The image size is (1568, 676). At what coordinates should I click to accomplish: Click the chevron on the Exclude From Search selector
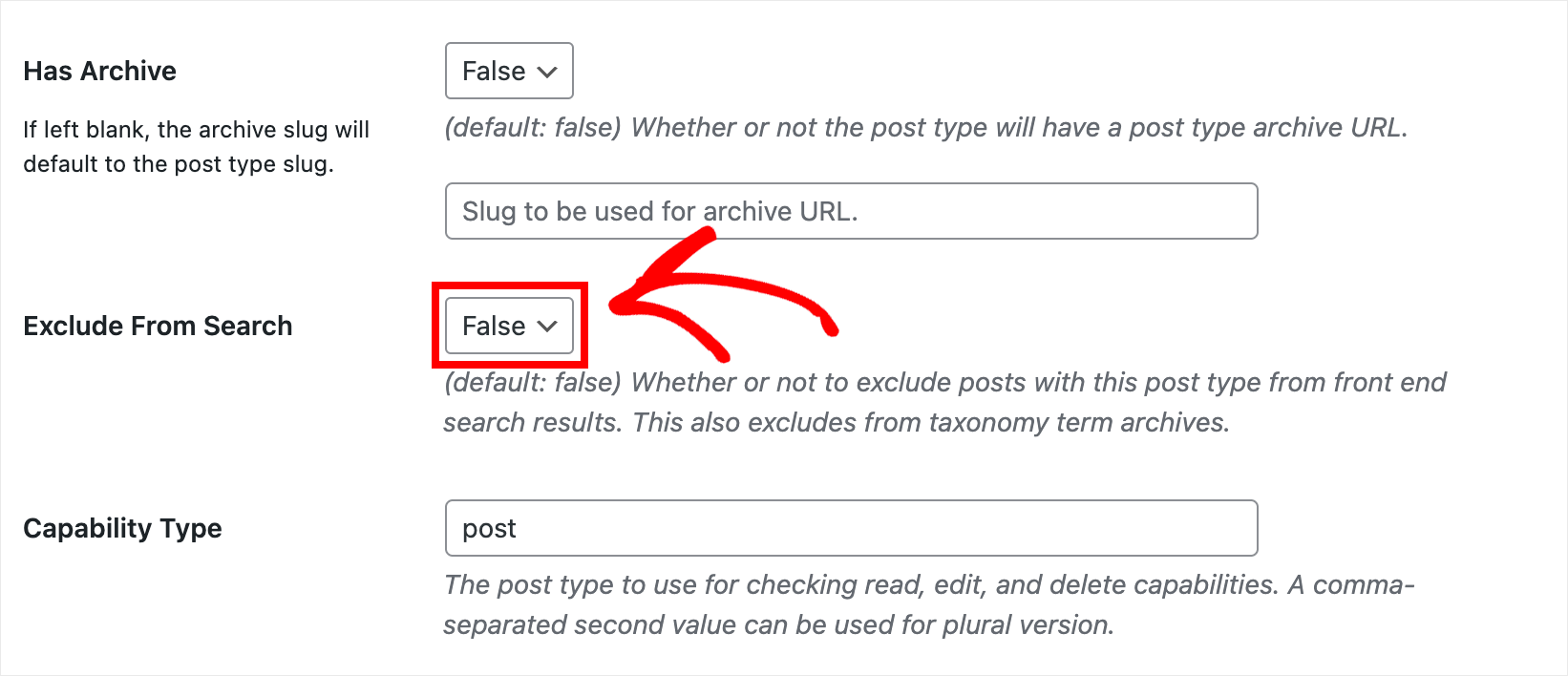coord(546,326)
